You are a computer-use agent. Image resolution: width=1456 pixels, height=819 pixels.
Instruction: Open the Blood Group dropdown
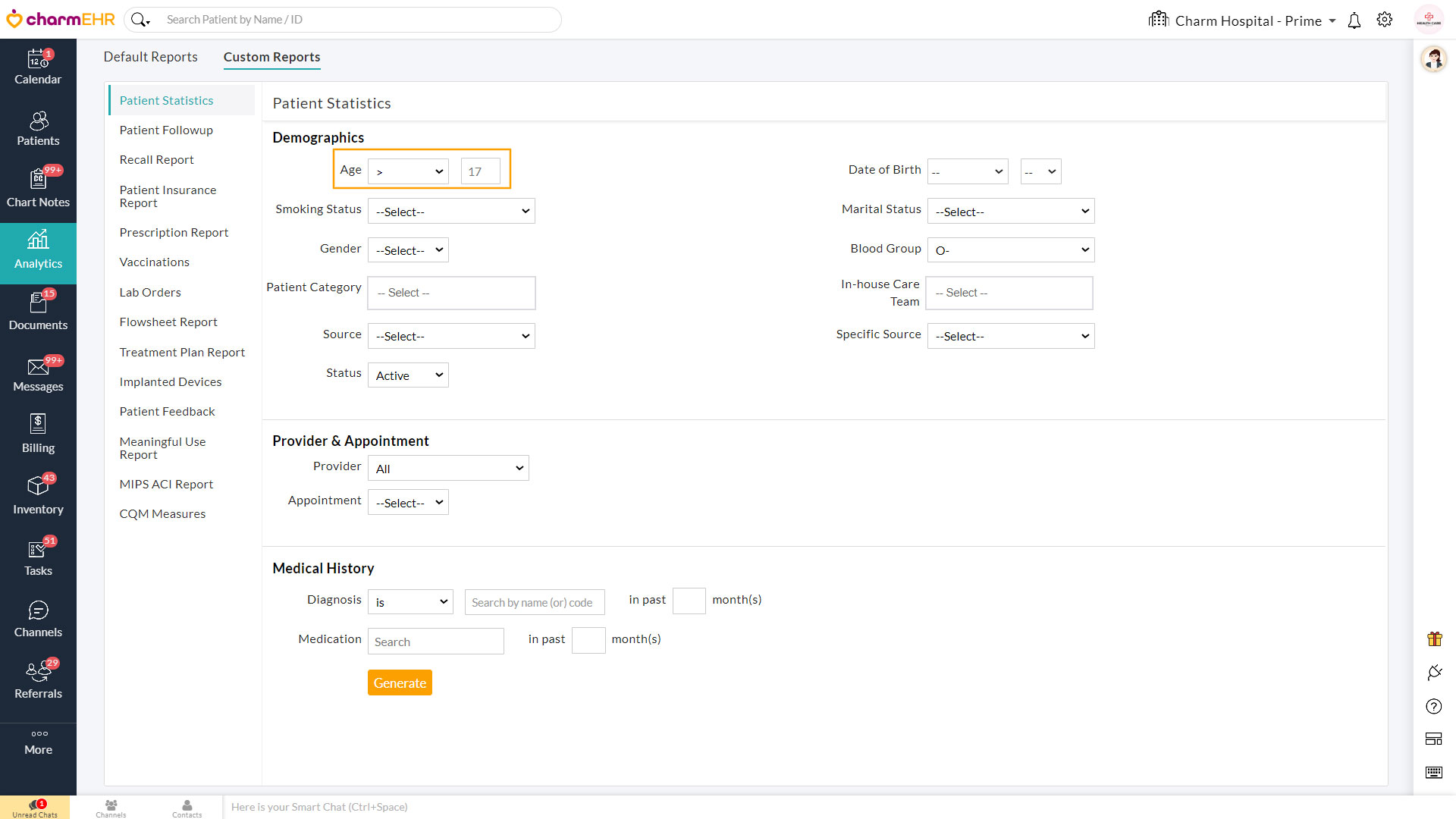pyautogui.click(x=1010, y=250)
